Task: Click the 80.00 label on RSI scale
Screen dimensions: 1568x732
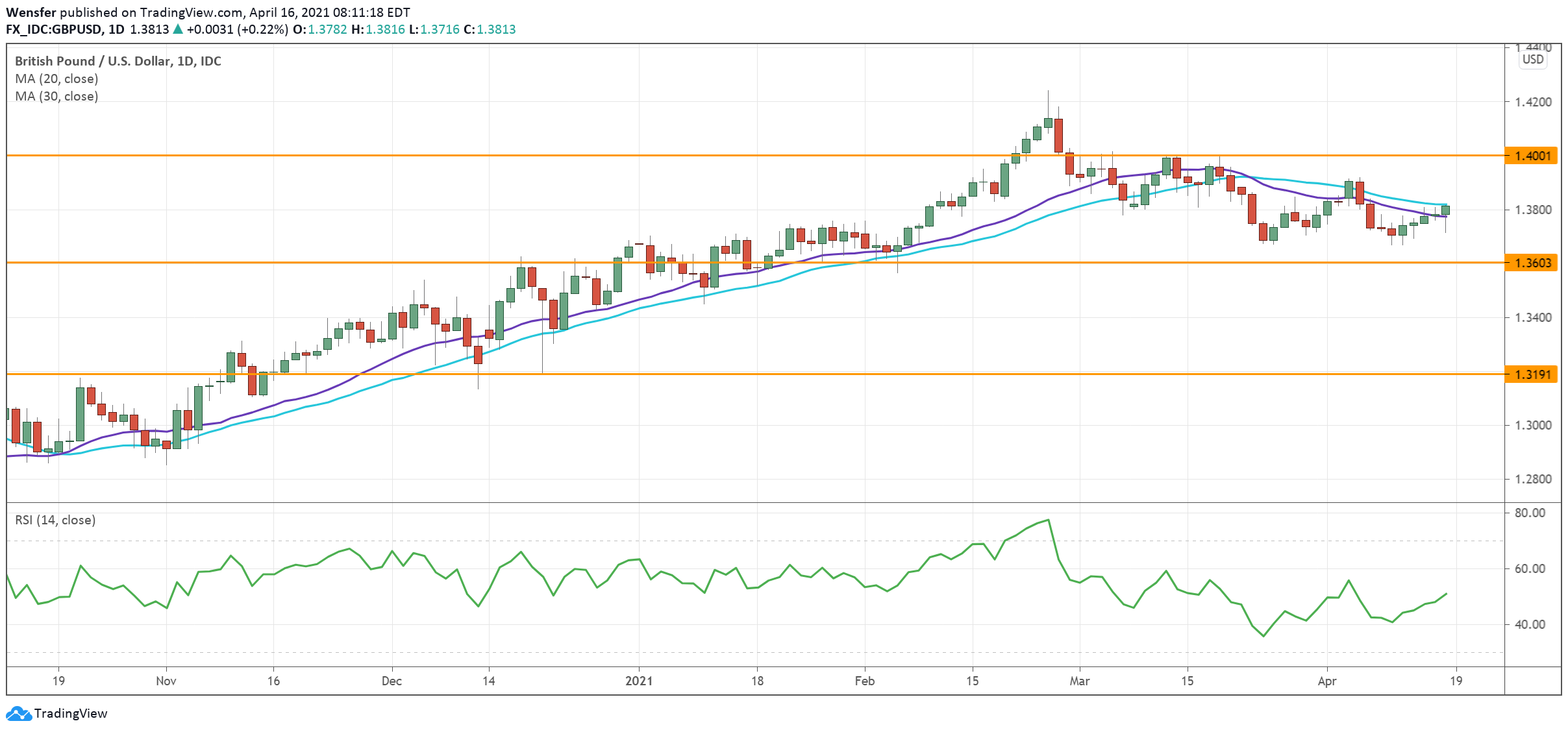Action: [1530, 513]
